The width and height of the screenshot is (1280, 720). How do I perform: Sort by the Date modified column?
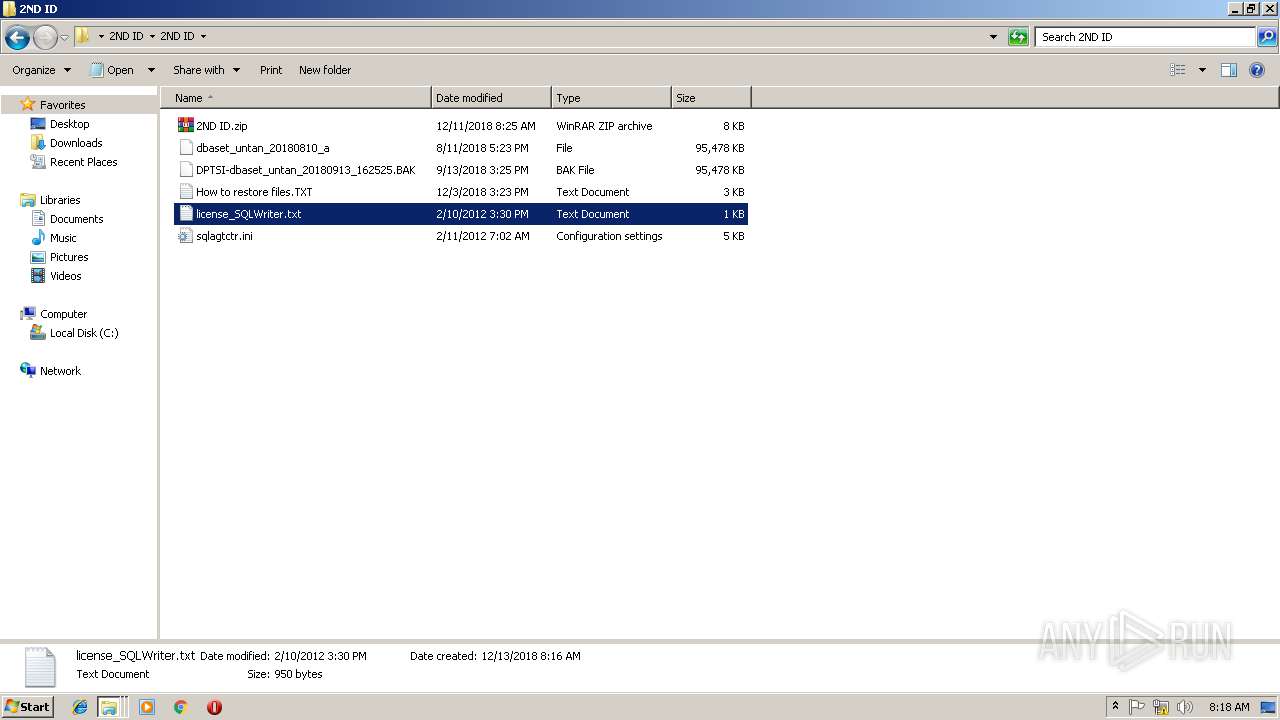[491, 98]
